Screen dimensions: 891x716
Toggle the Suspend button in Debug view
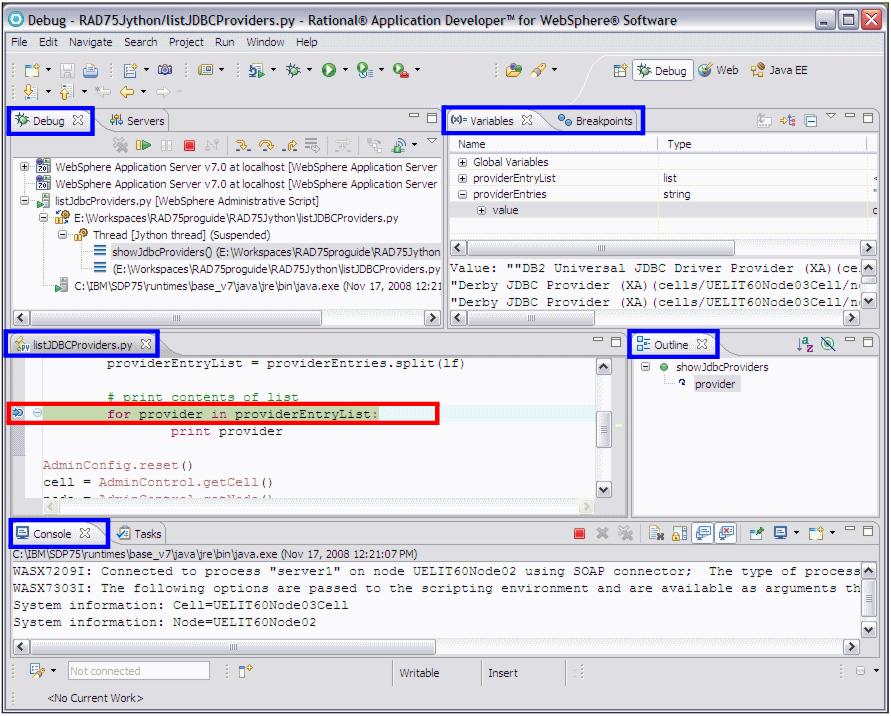pos(166,145)
